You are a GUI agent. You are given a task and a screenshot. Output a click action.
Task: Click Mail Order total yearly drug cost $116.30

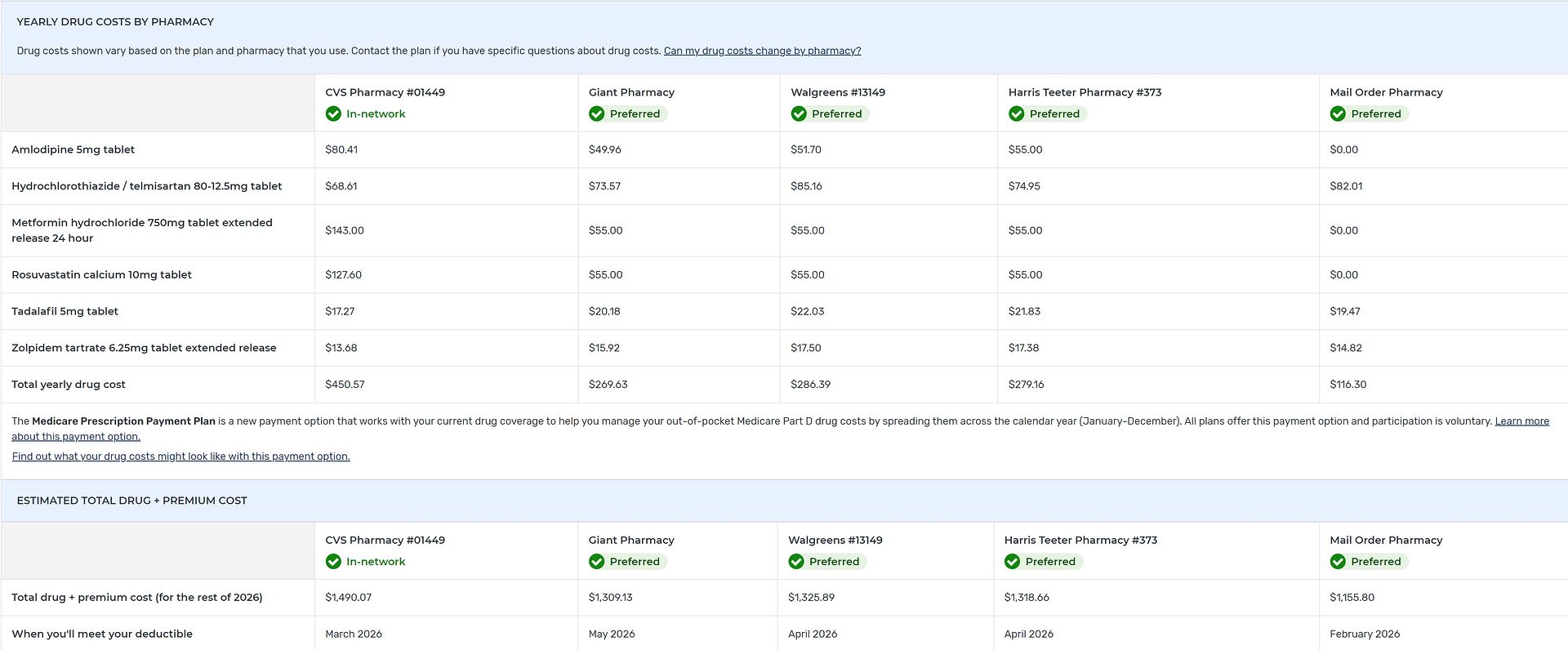pos(1347,385)
